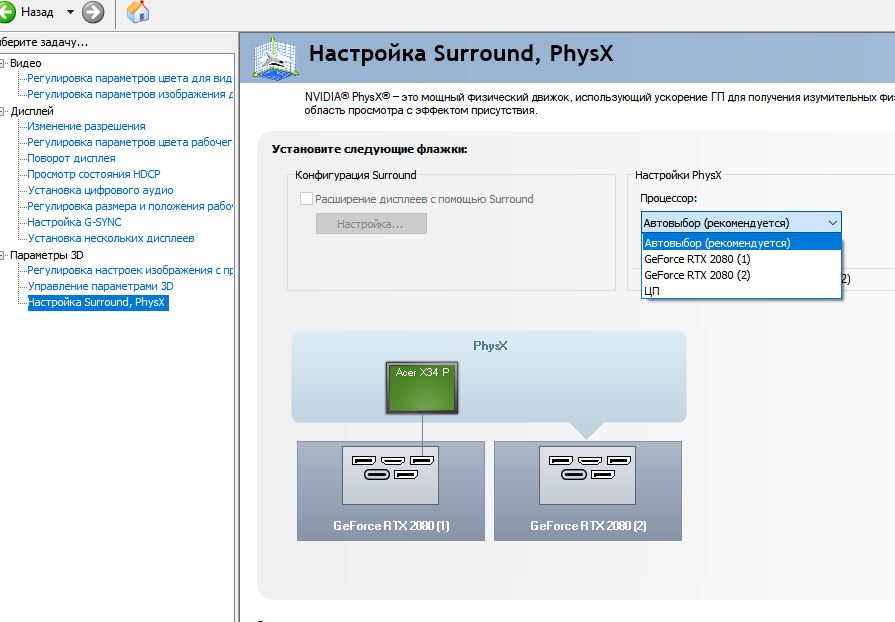The width and height of the screenshot is (895, 622).
Task: Click GeForce RTX 2080 (2) connector diagram
Action: [587, 475]
